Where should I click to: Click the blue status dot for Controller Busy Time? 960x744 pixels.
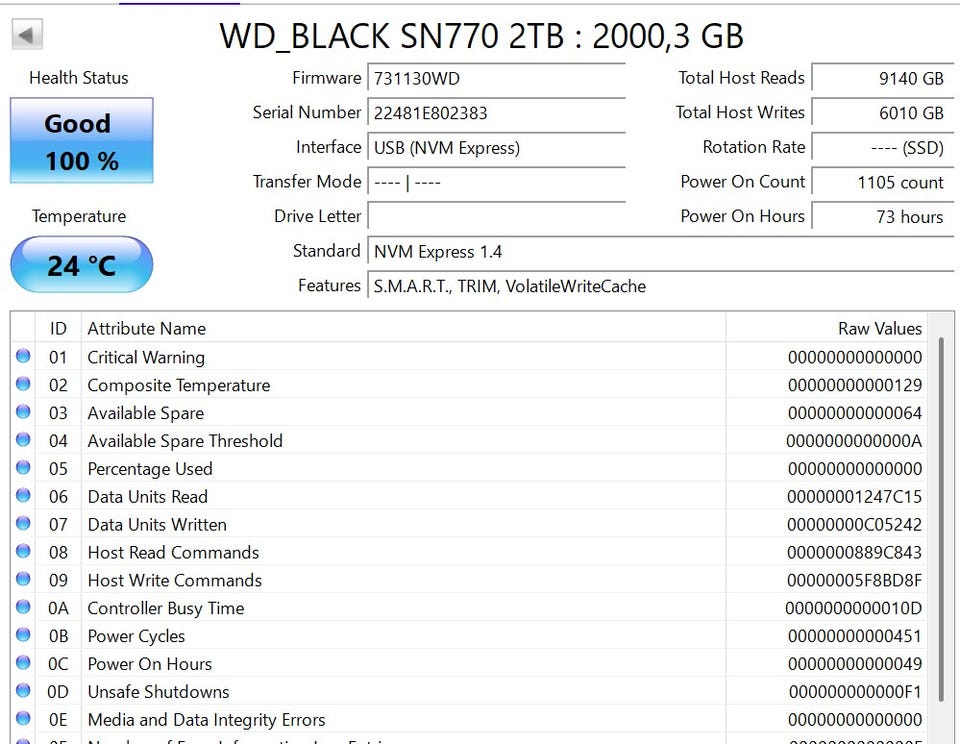click(23, 607)
